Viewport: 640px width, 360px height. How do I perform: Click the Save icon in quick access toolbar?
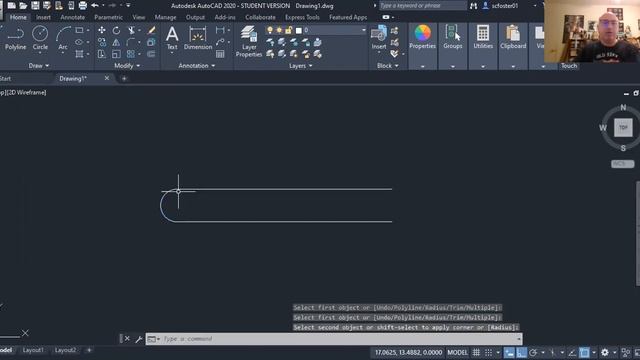pyautogui.click(x=35, y=6)
